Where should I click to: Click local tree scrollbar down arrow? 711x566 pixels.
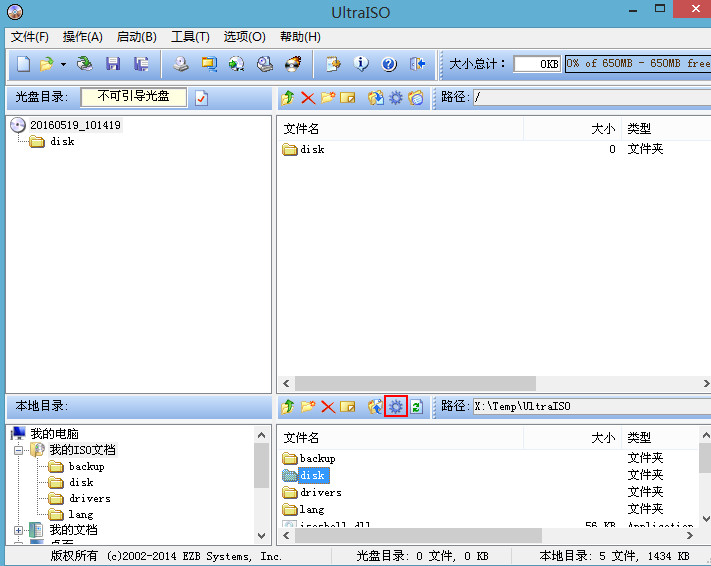pos(262,536)
